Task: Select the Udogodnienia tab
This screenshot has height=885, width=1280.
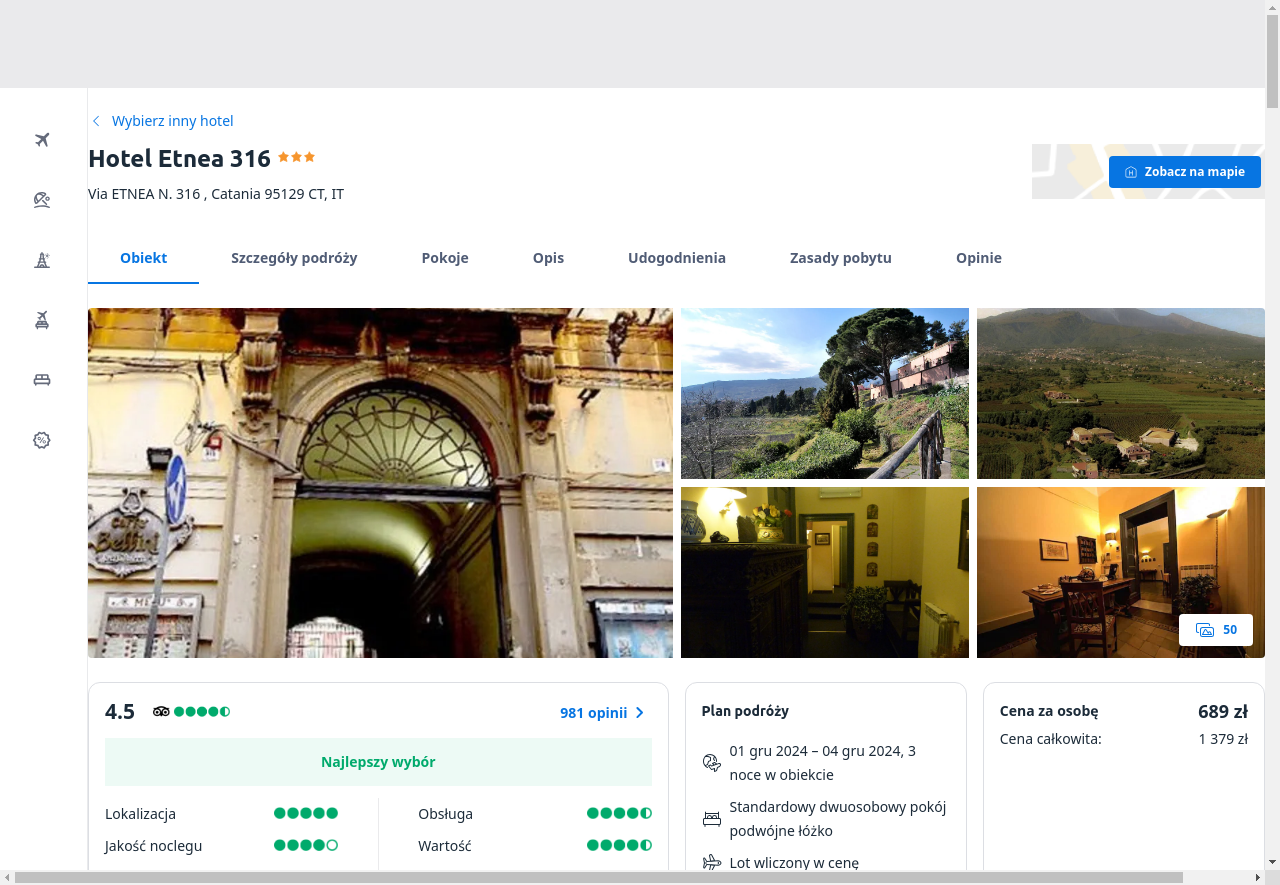Action: tap(677, 258)
